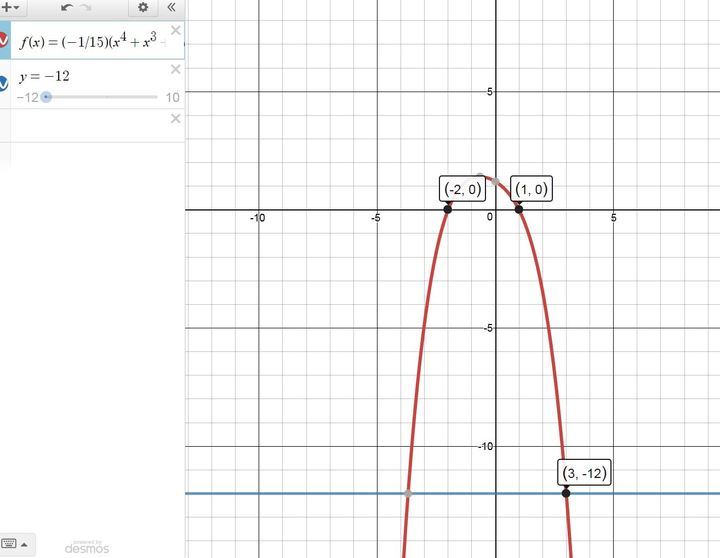Screen dimensions: 720x558
Task: Remove the empty third expression row
Action: click(176, 119)
